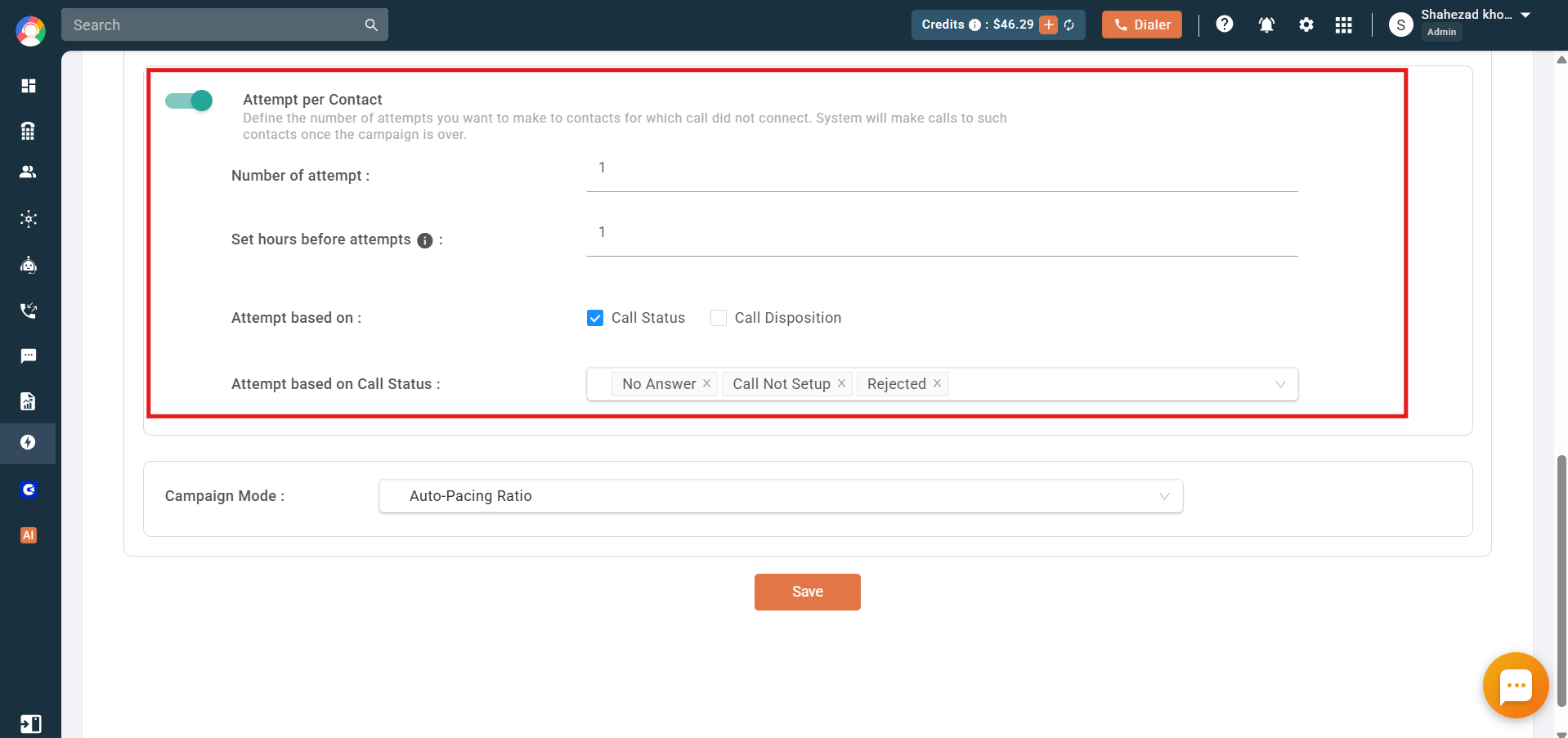1568x738 pixels.
Task: Click the user avatar with letter S
Action: coord(1401,25)
